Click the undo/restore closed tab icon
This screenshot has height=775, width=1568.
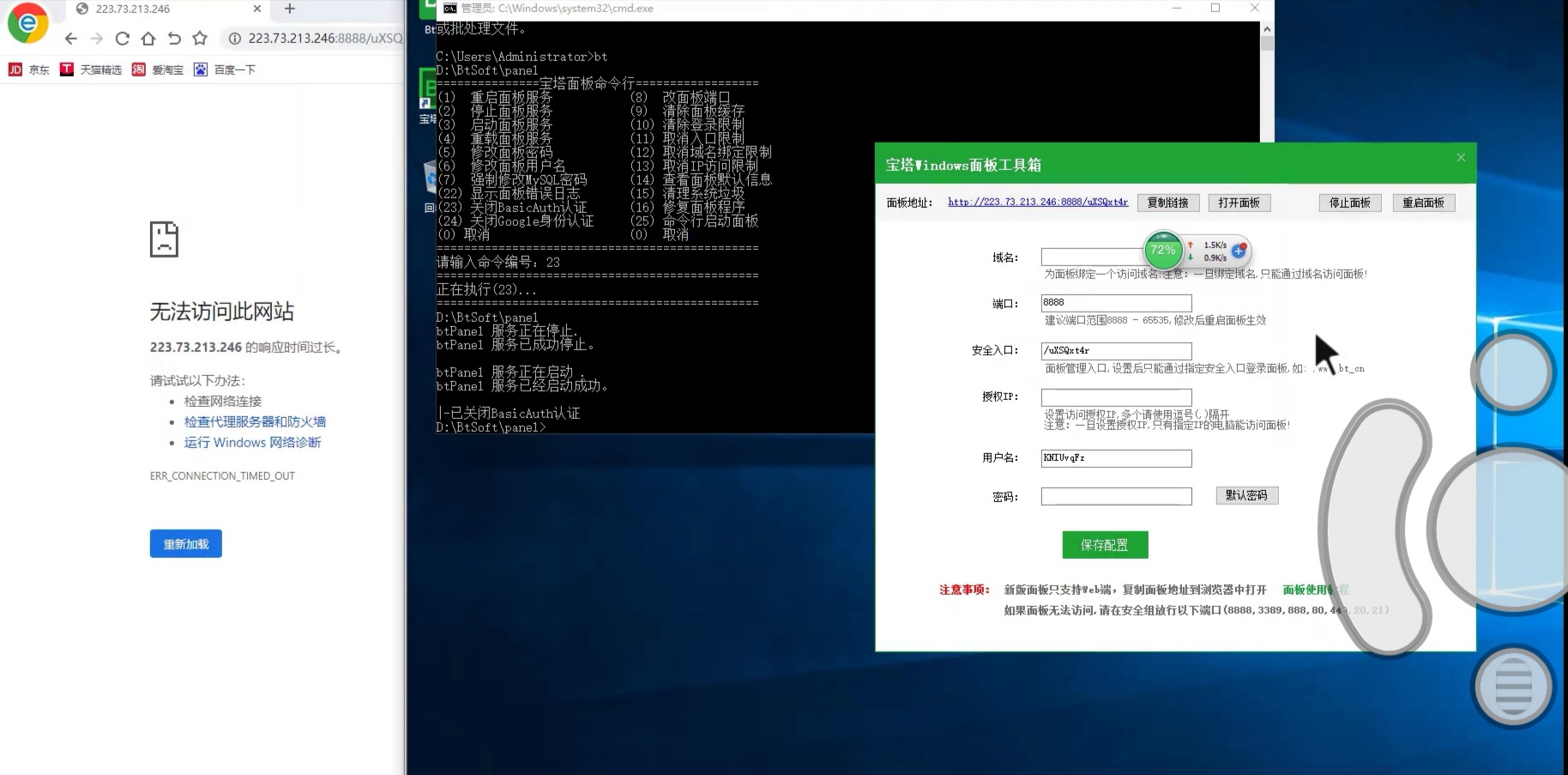[x=174, y=39]
